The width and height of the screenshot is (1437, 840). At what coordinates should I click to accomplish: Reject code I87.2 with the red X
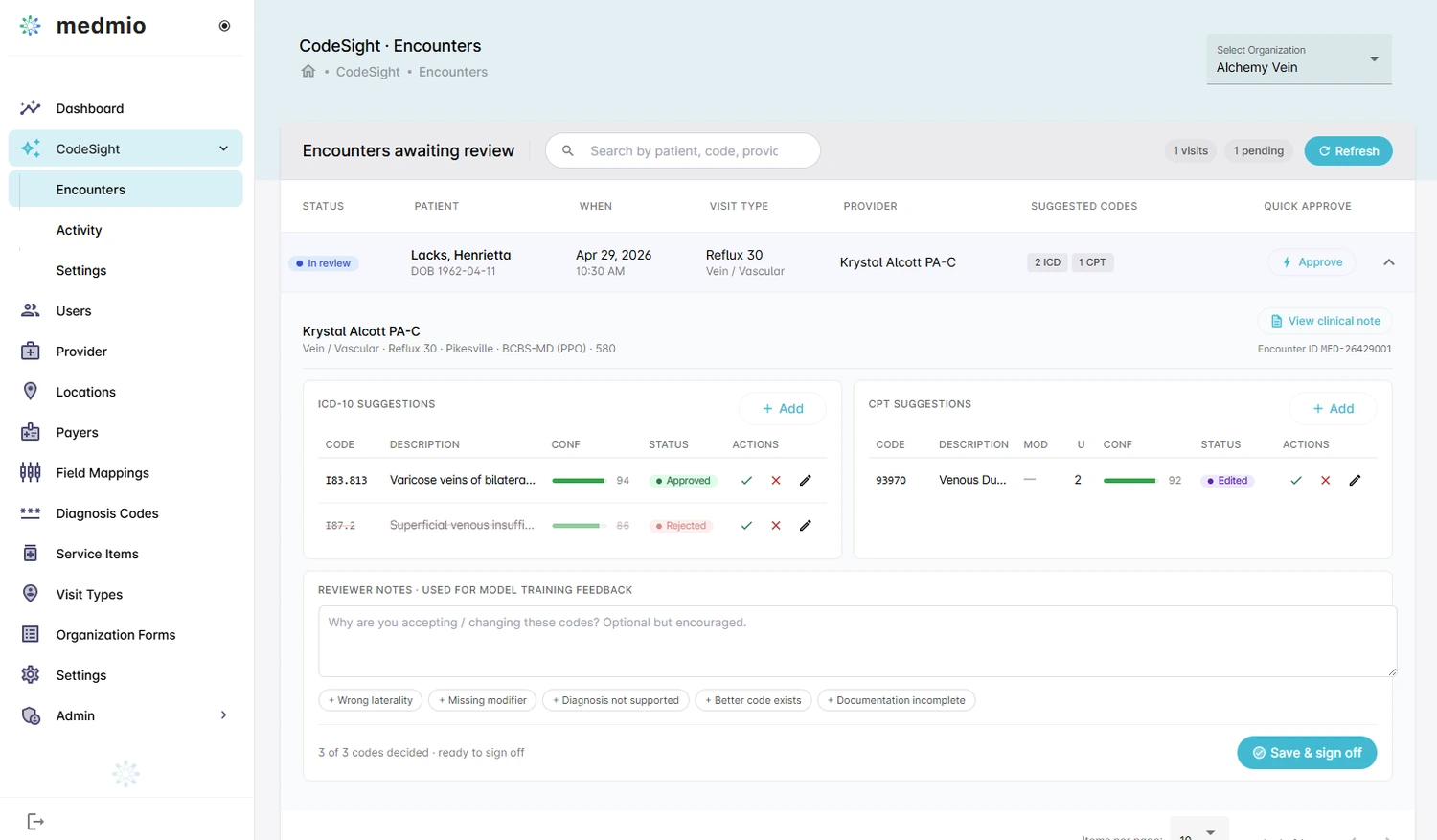[x=776, y=526]
